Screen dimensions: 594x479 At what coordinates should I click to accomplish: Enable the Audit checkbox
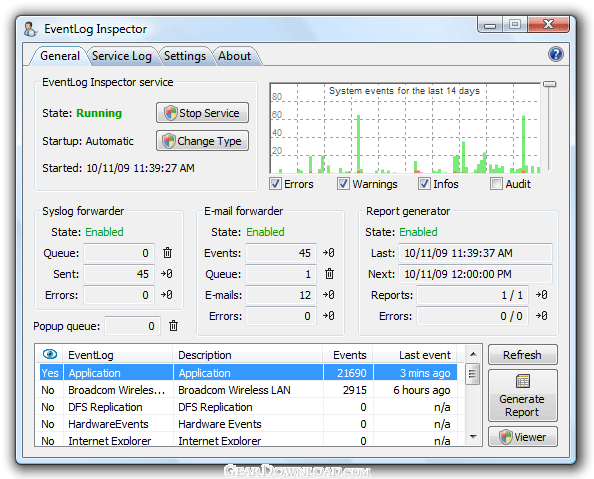click(496, 184)
